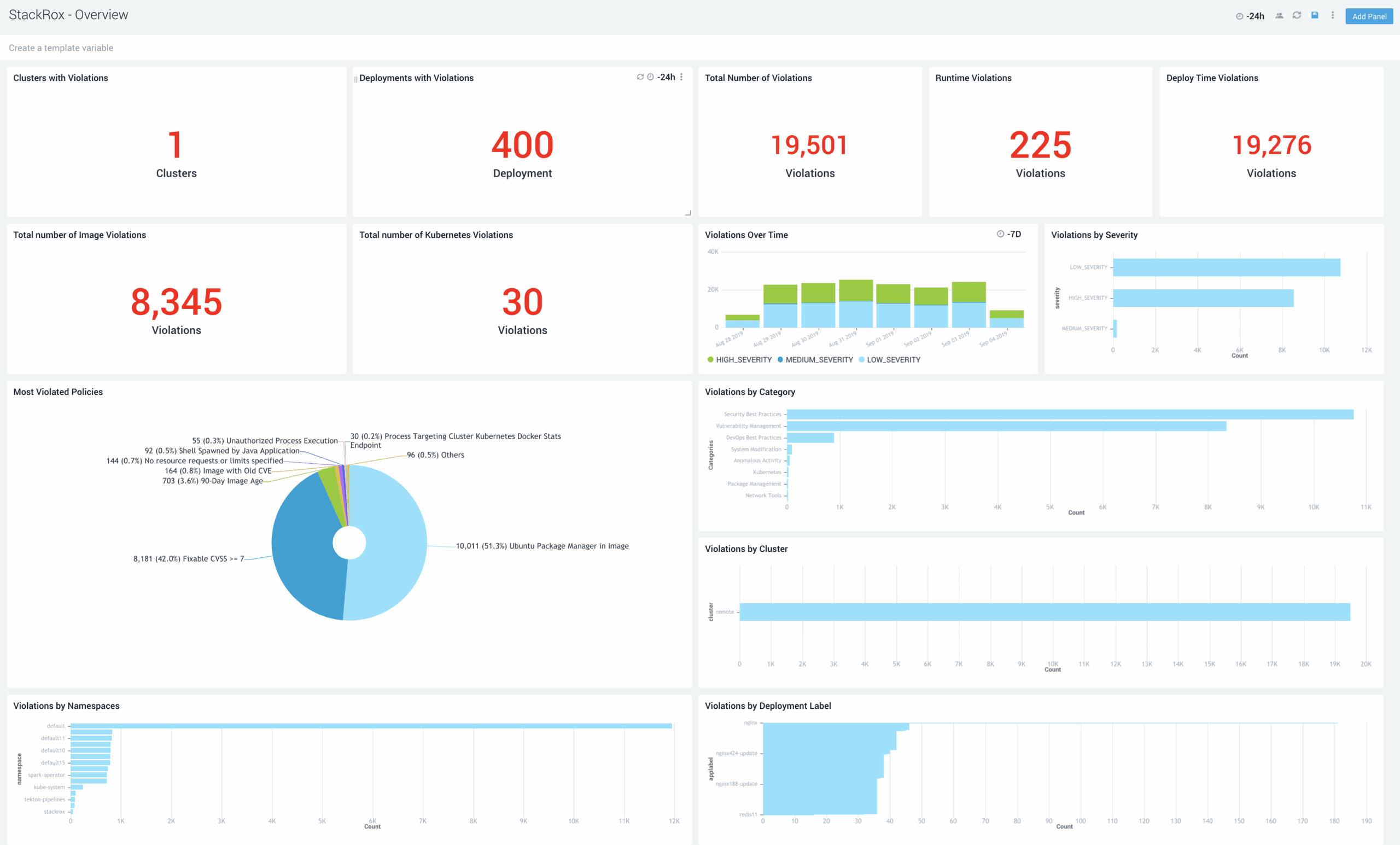Viewport: 1400px width, 845px height.
Task: Click the clock icon on Deployments with Violations panel
Action: pyautogui.click(x=651, y=77)
